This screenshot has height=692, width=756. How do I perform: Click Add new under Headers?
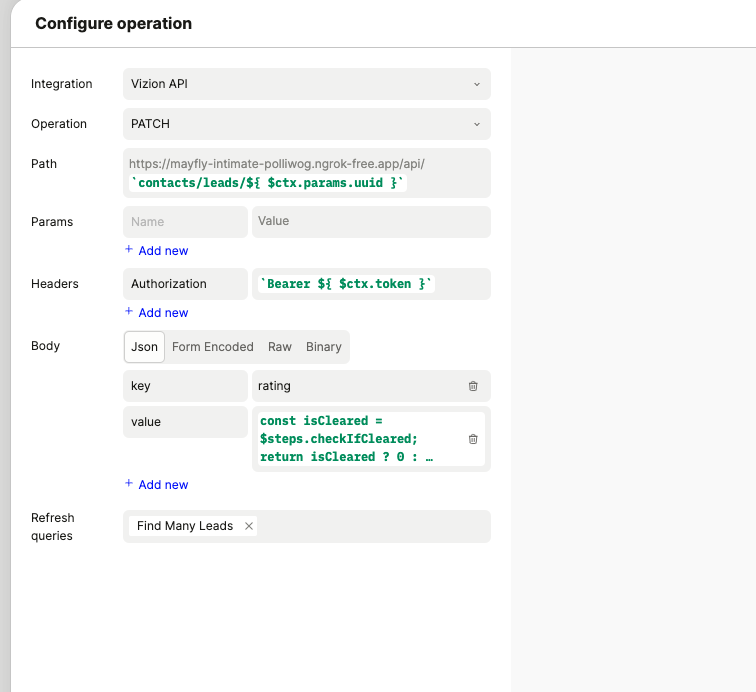coord(157,313)
